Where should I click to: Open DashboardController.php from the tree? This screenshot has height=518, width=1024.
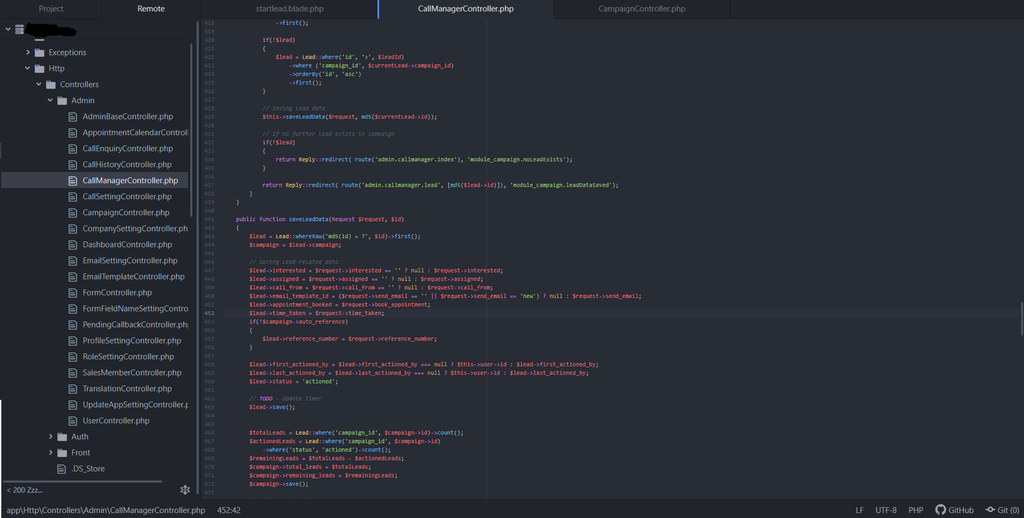pos(127,245)
